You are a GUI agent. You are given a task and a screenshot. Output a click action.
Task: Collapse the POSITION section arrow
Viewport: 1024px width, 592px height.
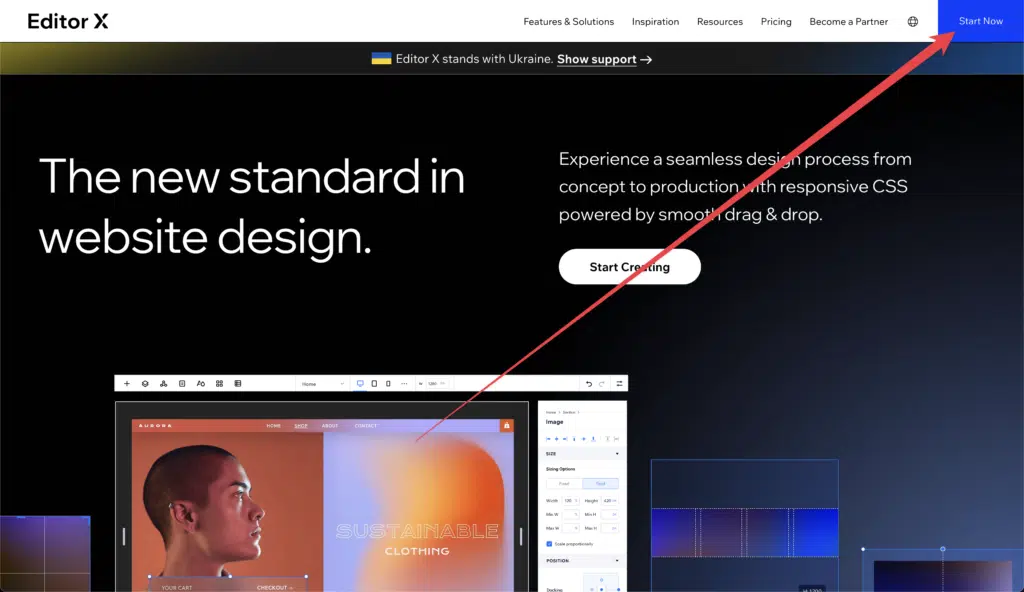pyautogui.click(x=617, y=561)
